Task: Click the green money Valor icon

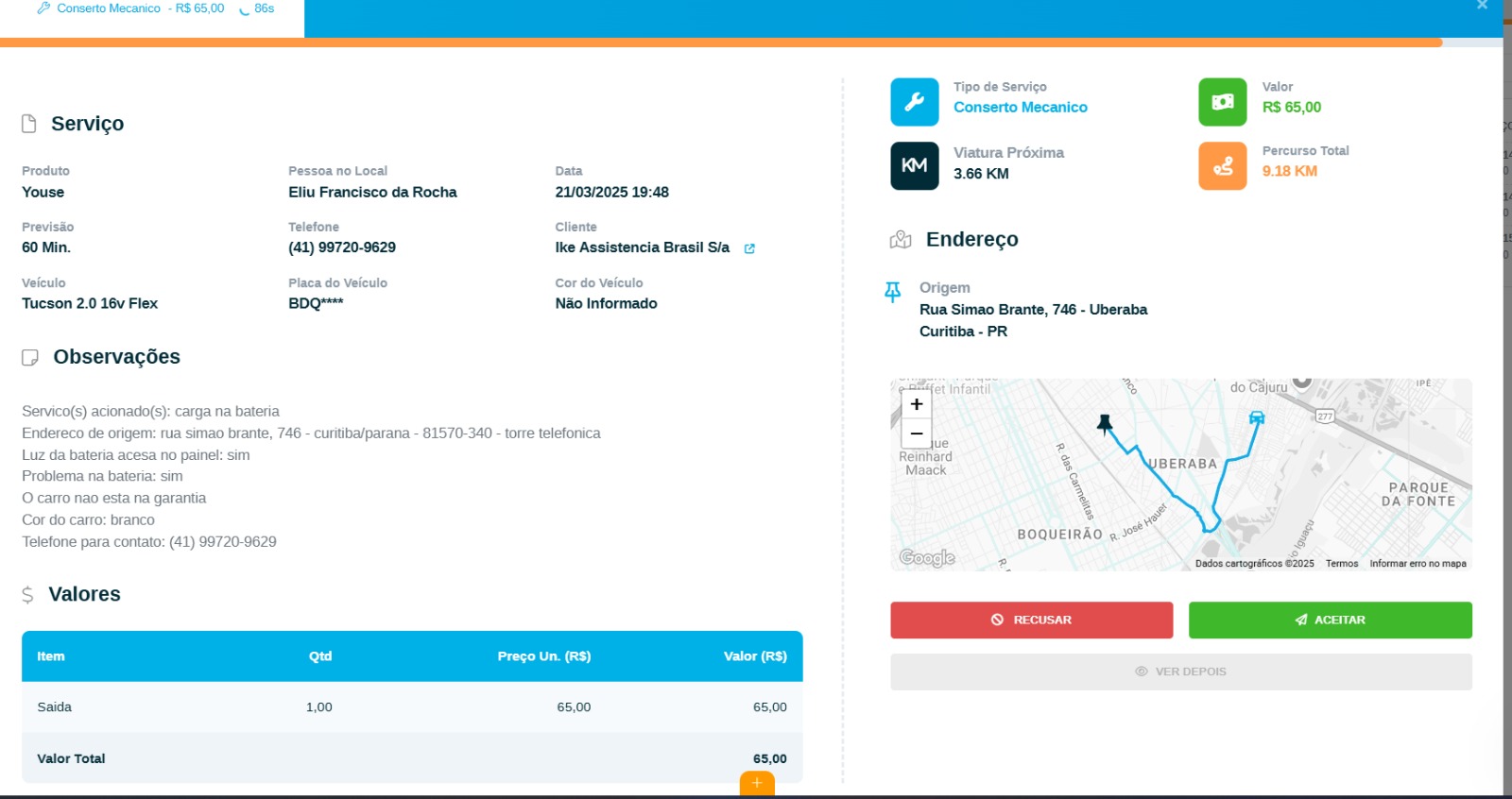Action: (x=1223, y=102)
